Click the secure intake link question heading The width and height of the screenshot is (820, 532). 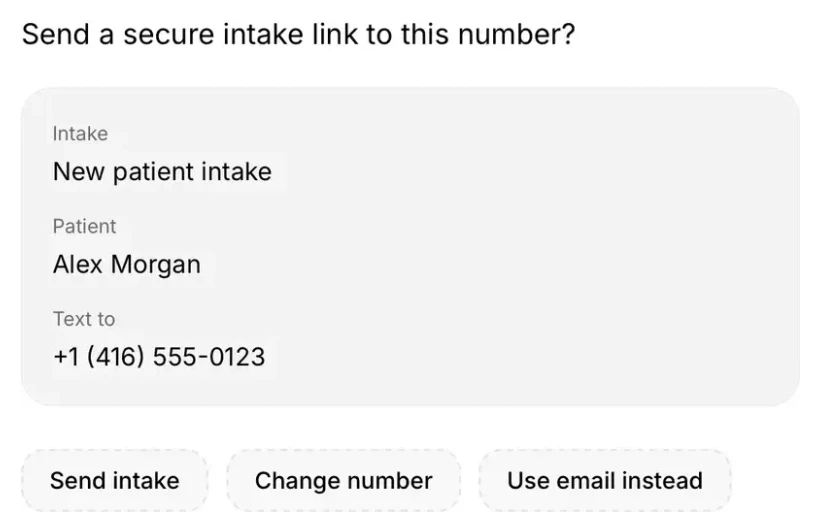click(x=299, y=35)
